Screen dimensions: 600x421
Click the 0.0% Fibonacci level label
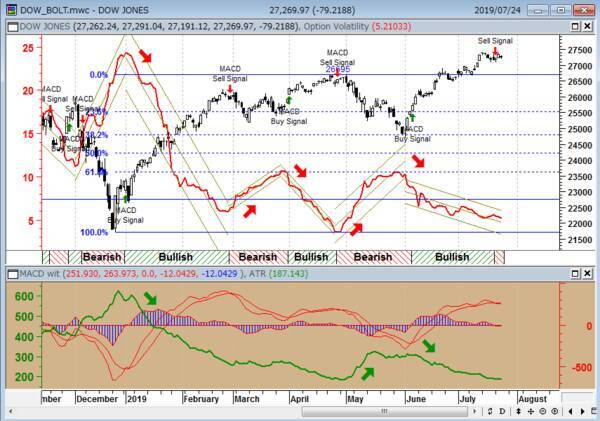pos(99,75)
